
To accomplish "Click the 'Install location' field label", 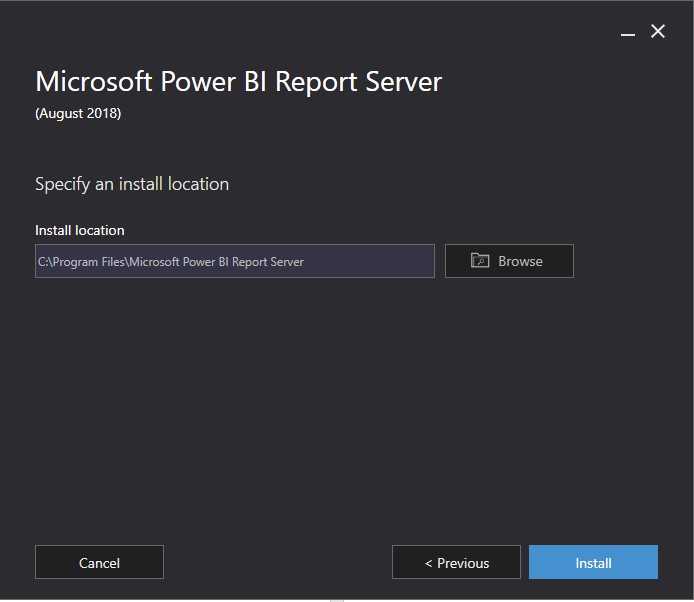I will [80, 230].
